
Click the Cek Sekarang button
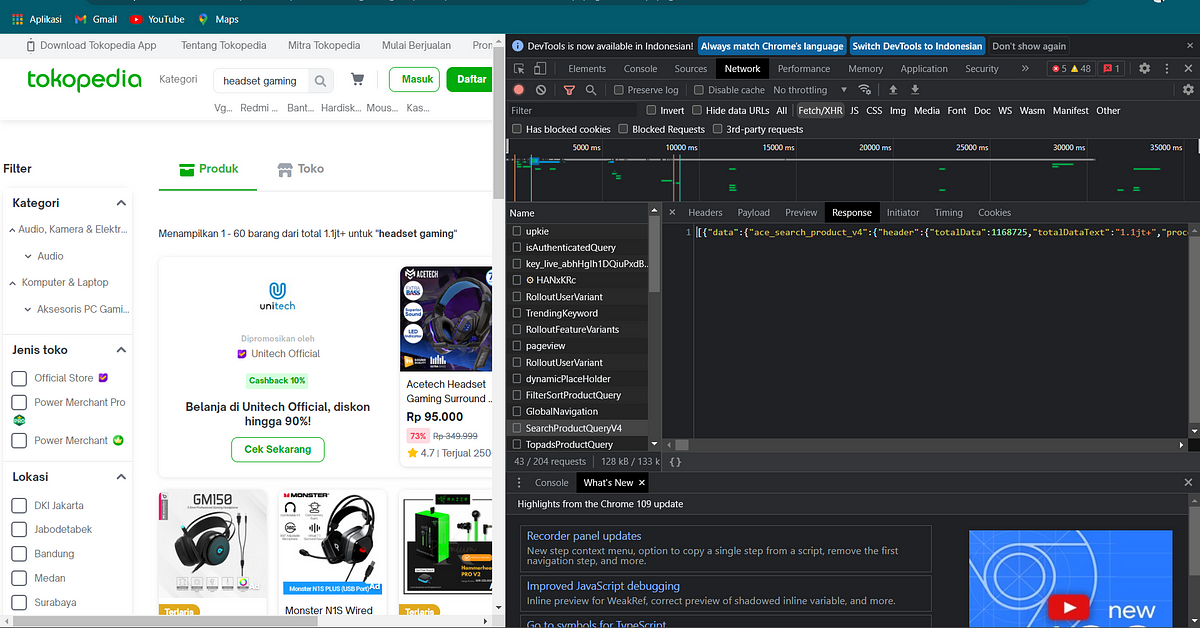(278, 450)
